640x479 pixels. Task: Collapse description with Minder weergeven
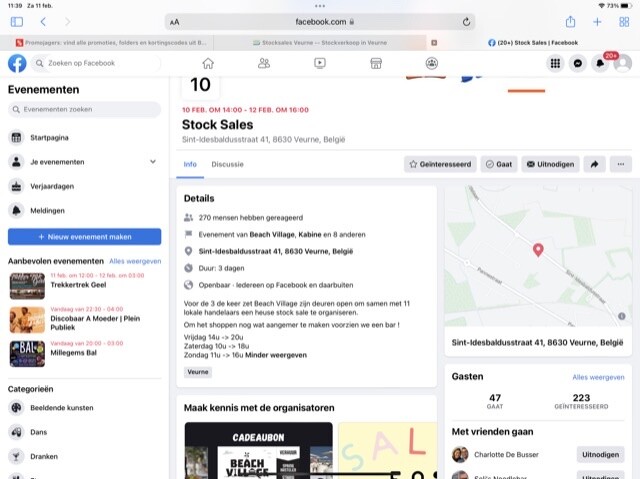pyautogui.click(x=276, y=355)
